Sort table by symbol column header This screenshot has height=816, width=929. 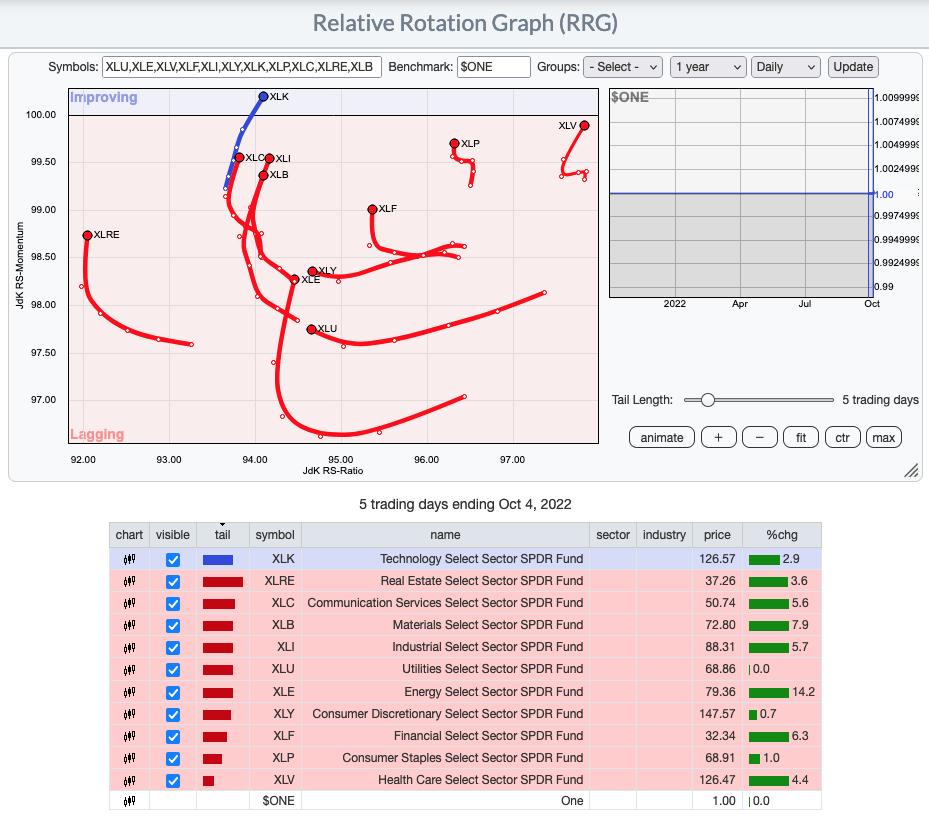click(275, 535)
